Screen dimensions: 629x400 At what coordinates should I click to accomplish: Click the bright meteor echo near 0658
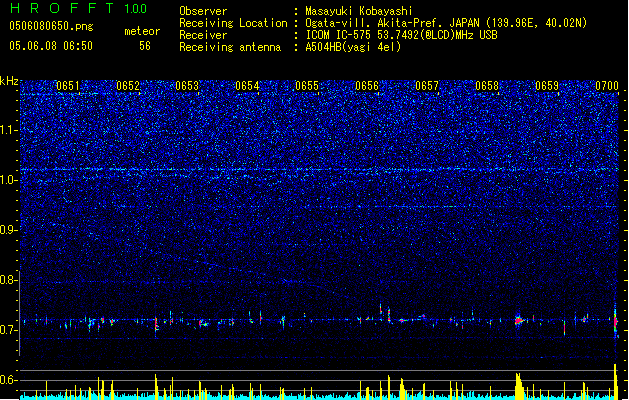(x=519, y=321)
